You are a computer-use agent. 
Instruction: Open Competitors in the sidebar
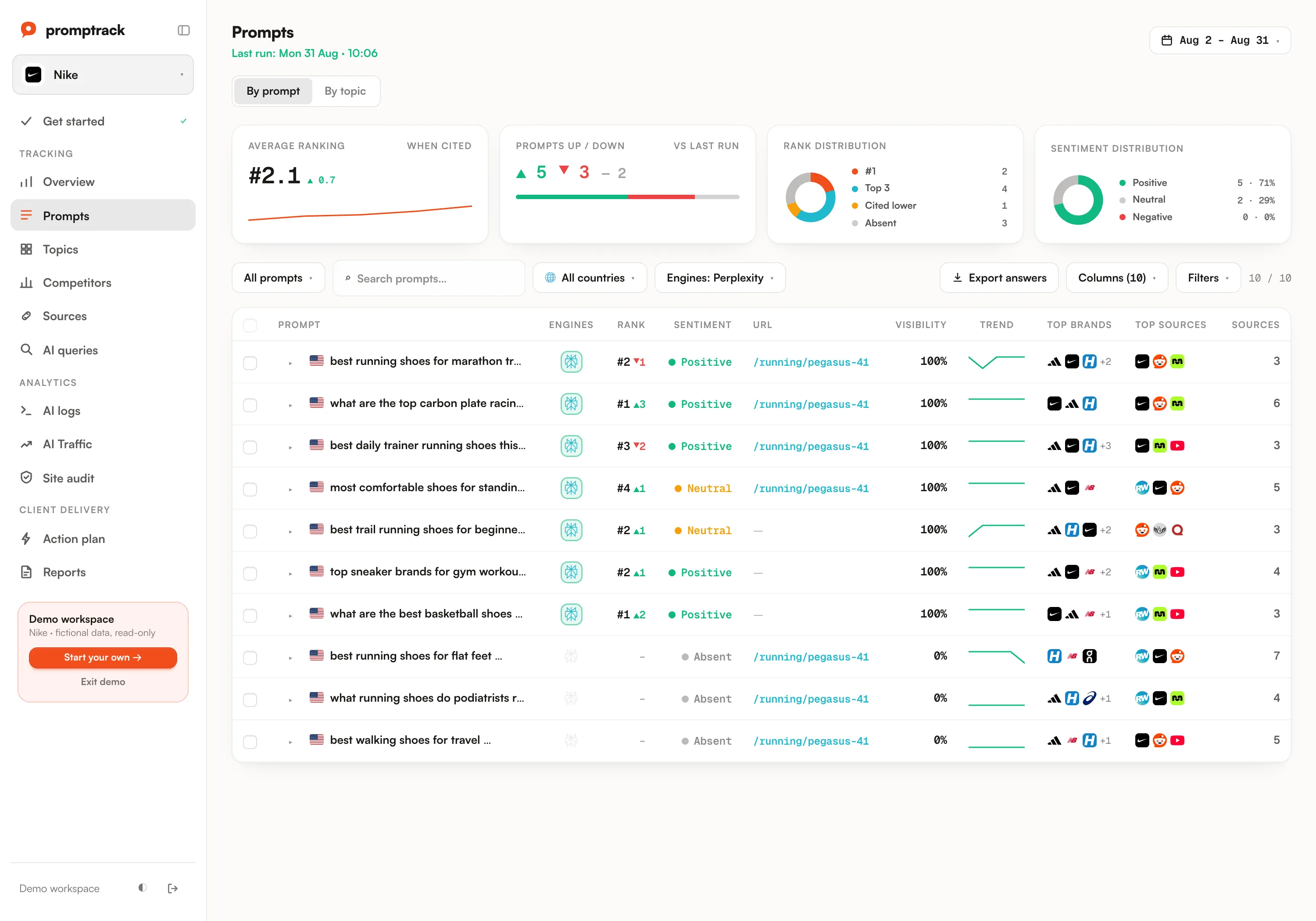click(x=103, y=282)
